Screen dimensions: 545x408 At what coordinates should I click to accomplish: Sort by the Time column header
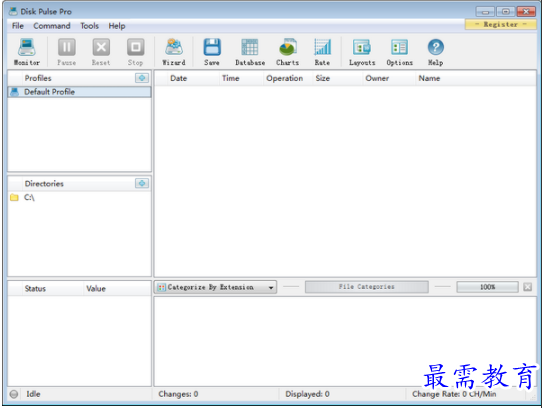pos(242,78)
